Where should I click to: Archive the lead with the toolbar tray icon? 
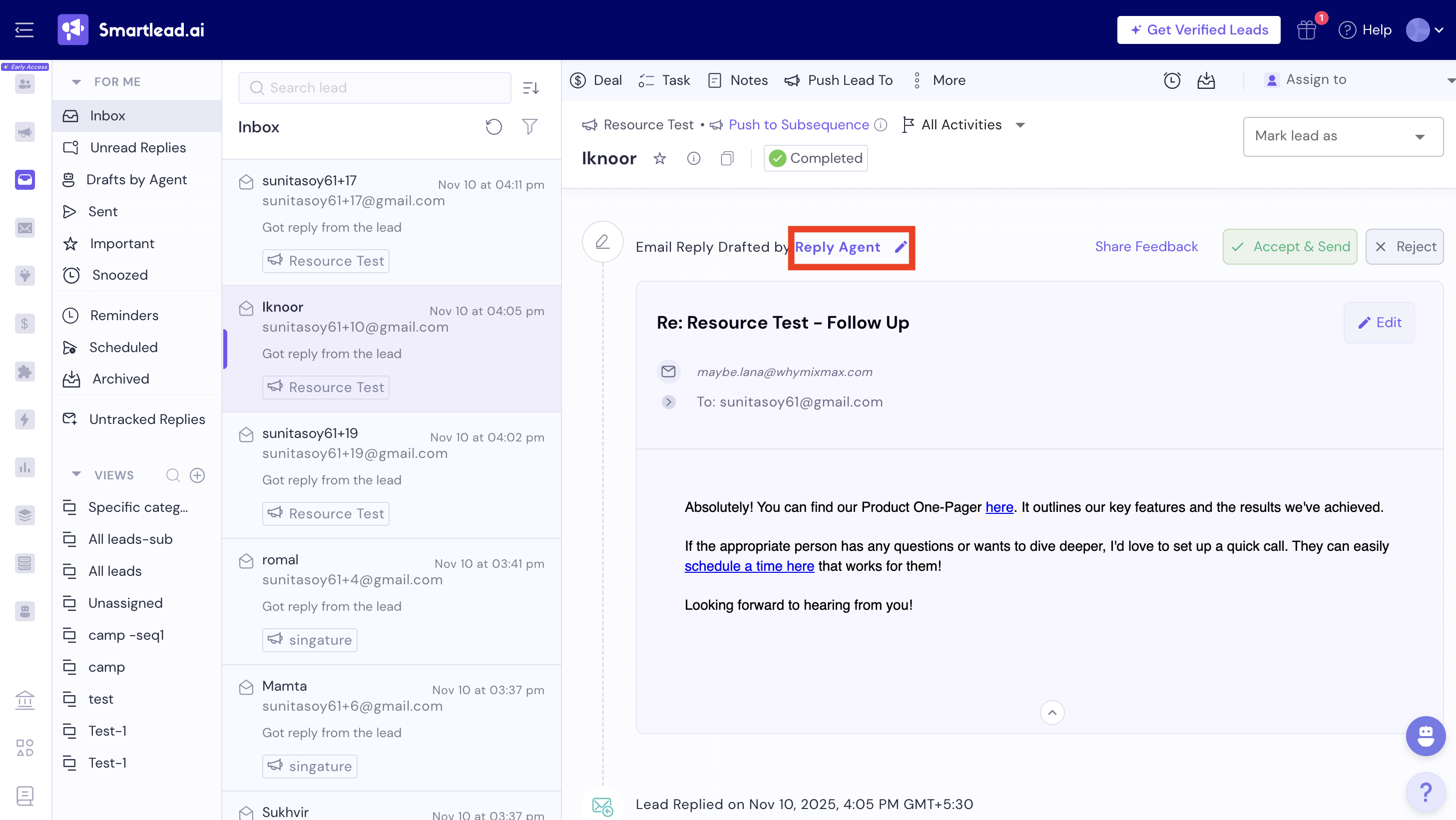(1206, 80)
